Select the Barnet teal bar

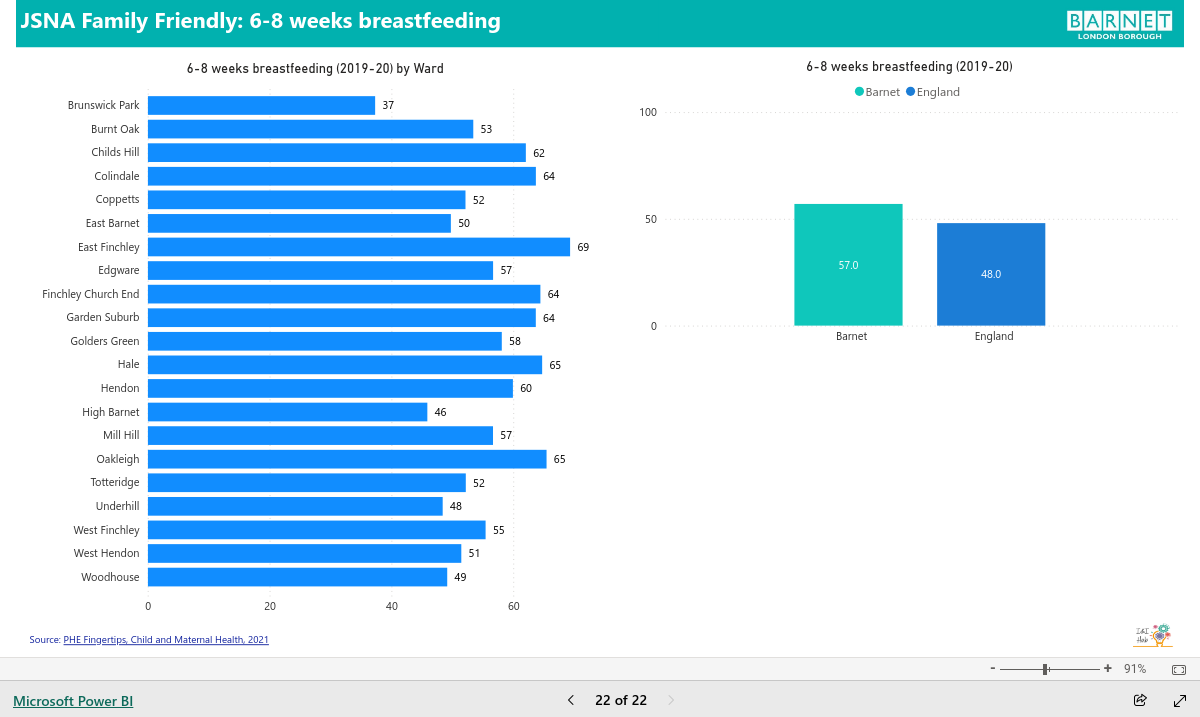(x=848, y=265)
